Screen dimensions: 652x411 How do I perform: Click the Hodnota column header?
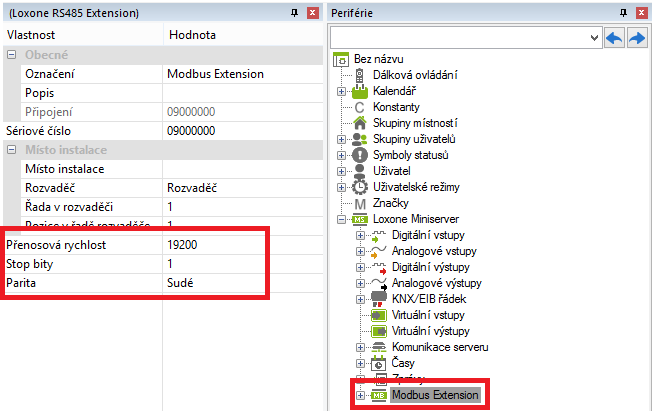[x=243, y=35]
